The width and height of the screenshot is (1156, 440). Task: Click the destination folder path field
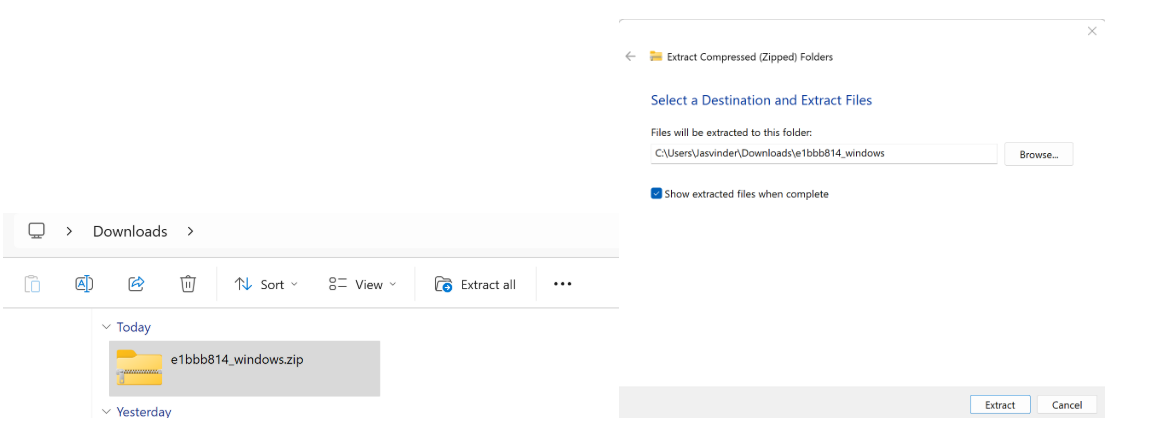pyautogui.click(x=823, y=154)
